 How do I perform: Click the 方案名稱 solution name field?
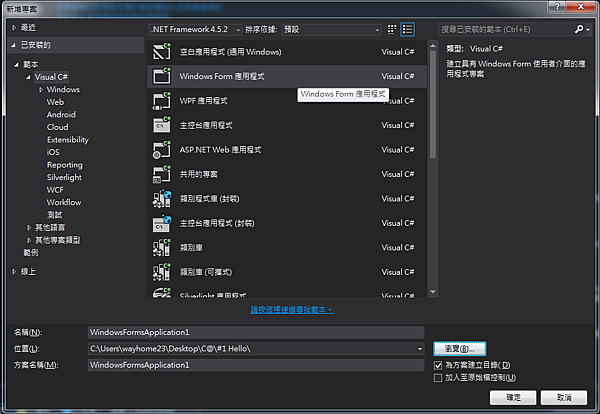coord(256,365)
